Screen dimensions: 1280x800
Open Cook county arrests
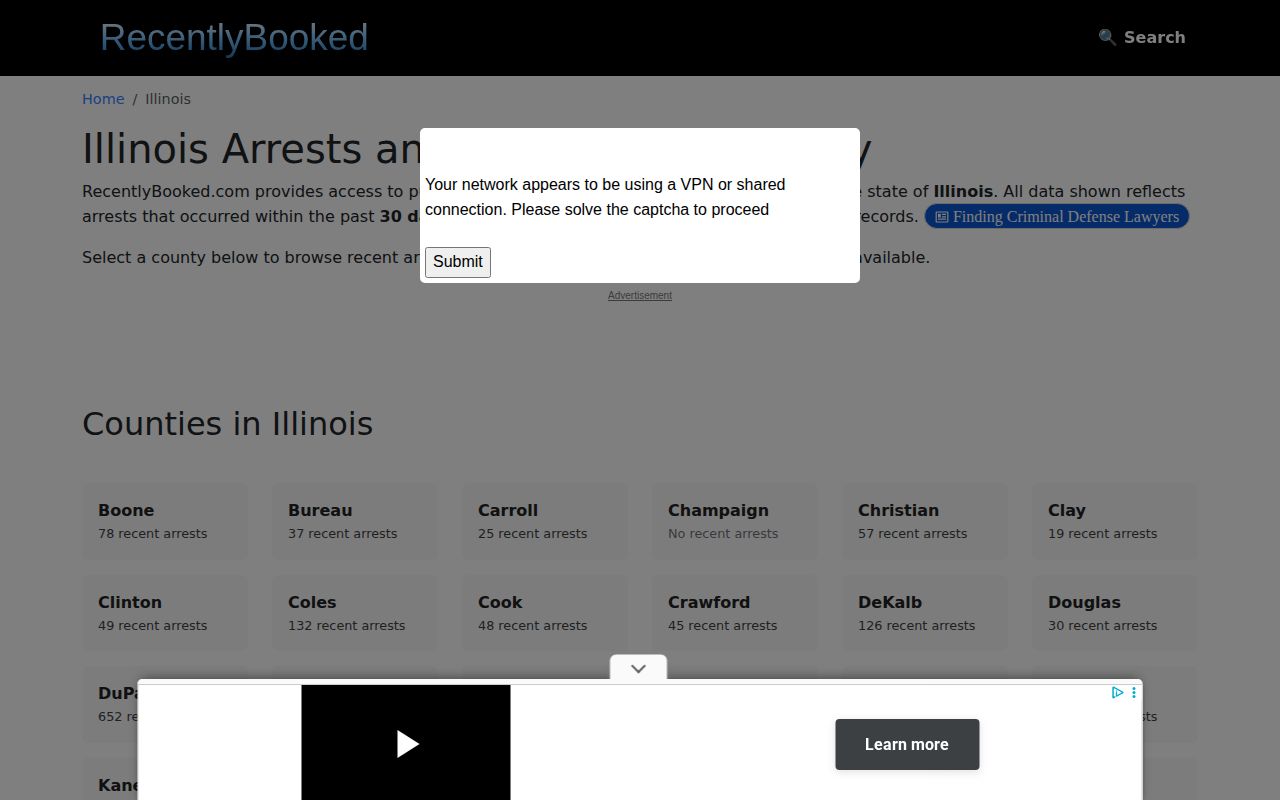coord(545,613)
